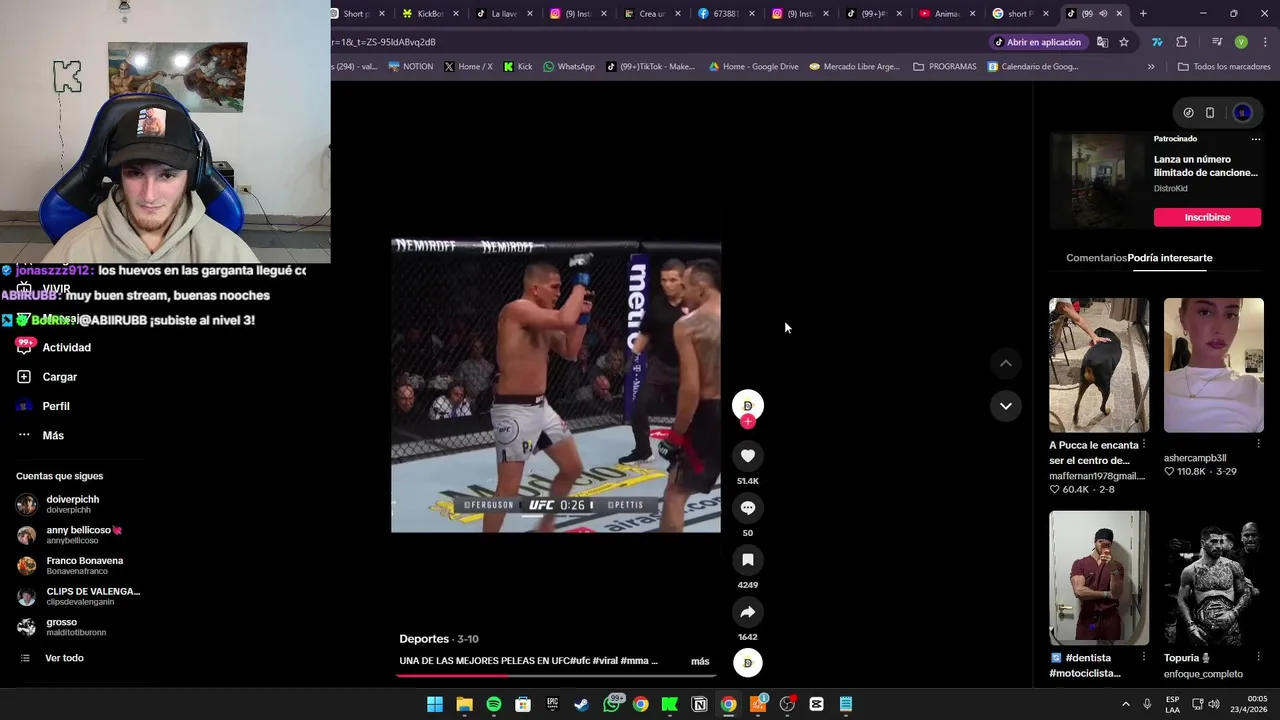Open the CLIPS DE VALENGA account

pyautogui.click(x=78, y=596)
